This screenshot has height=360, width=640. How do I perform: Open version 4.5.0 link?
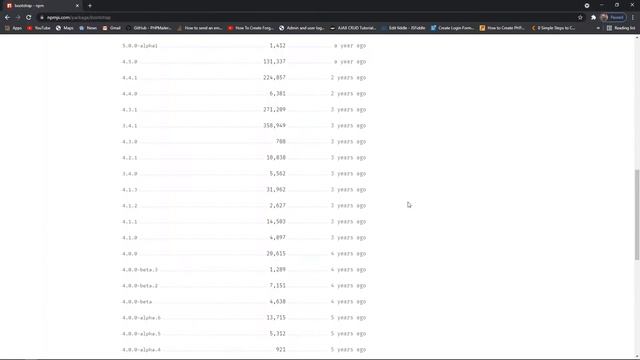click(130, 62)
